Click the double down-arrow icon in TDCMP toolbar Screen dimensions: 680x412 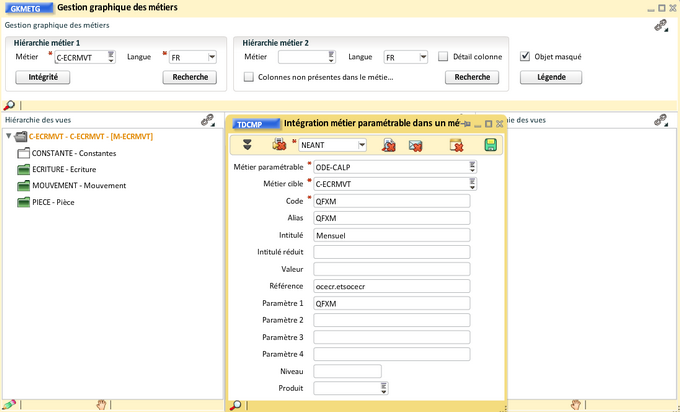pos(247,145)
